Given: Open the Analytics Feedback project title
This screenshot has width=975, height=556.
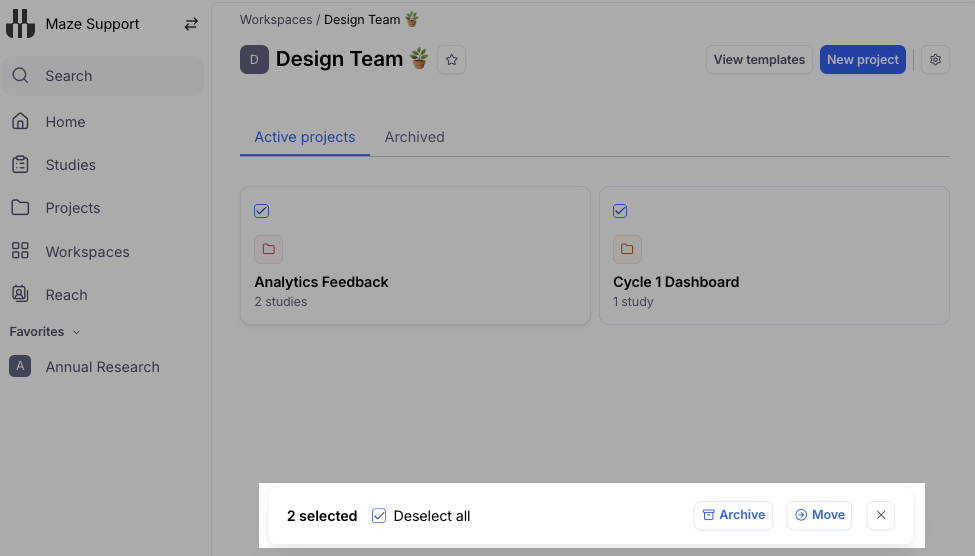Looking at the screenshot, I should click(321, 282).
